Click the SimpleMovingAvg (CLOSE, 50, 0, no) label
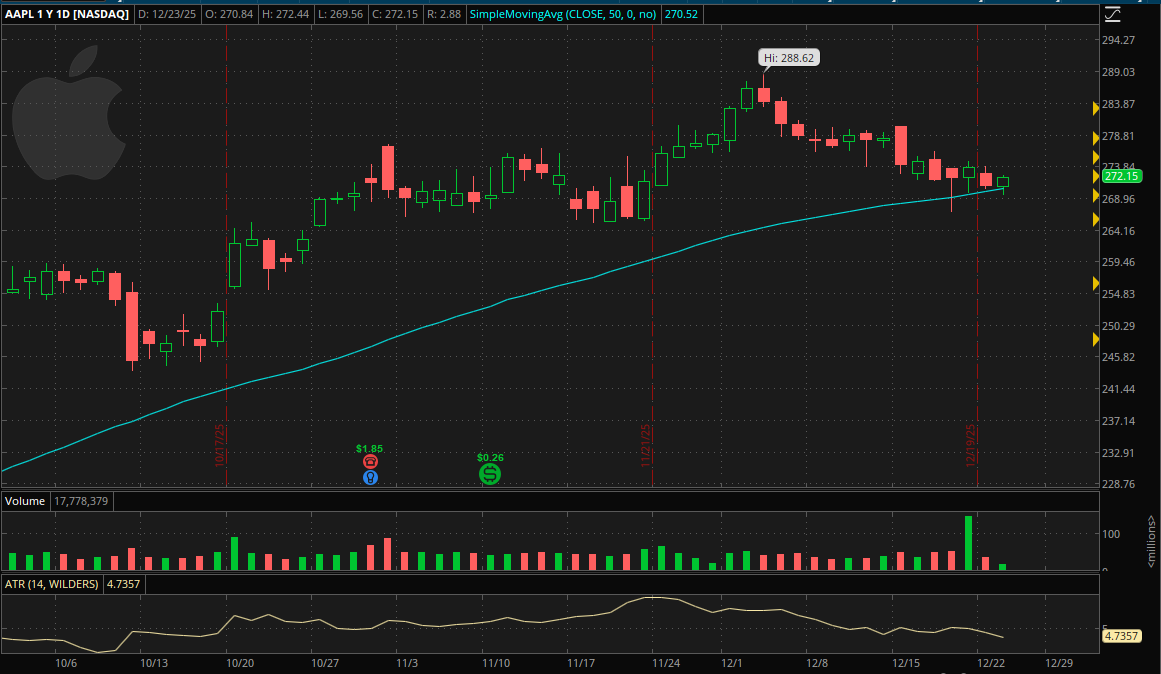This screenshot has height=674, width=1161. click(x=563, y=14)
